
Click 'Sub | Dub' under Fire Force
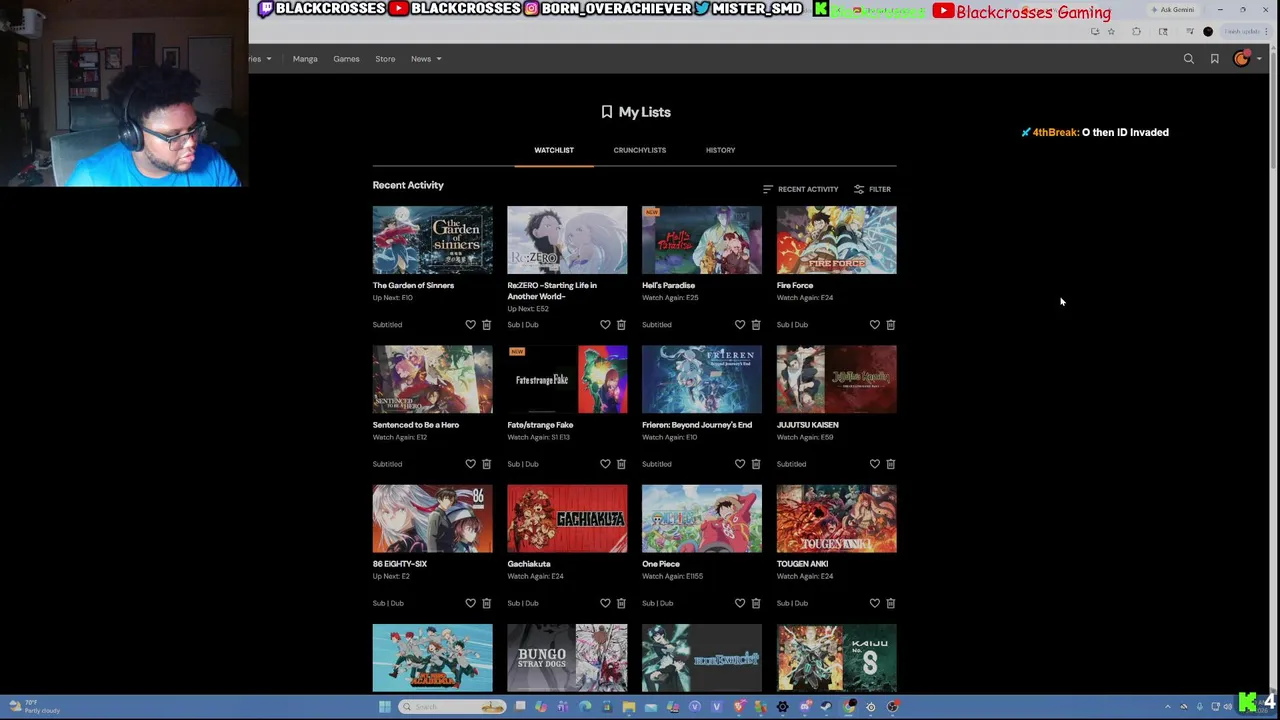click(x=792, y=325)
